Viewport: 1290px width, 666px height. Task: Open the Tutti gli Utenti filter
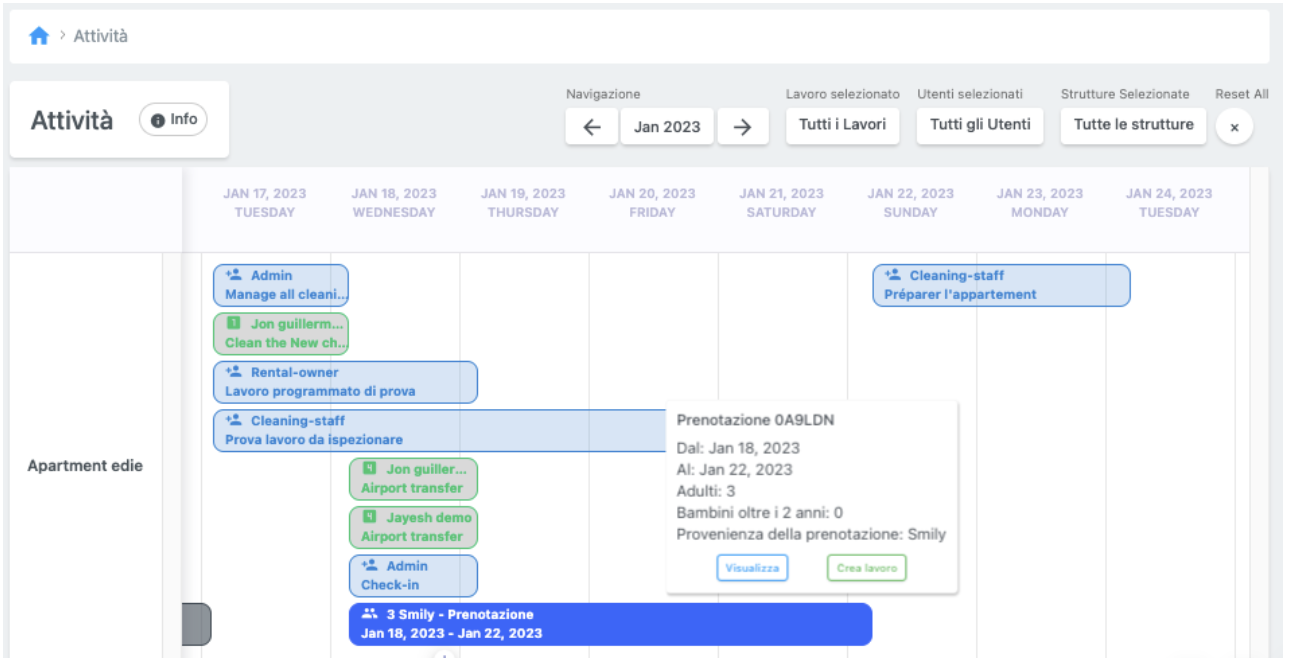click(x=980, y=126)
